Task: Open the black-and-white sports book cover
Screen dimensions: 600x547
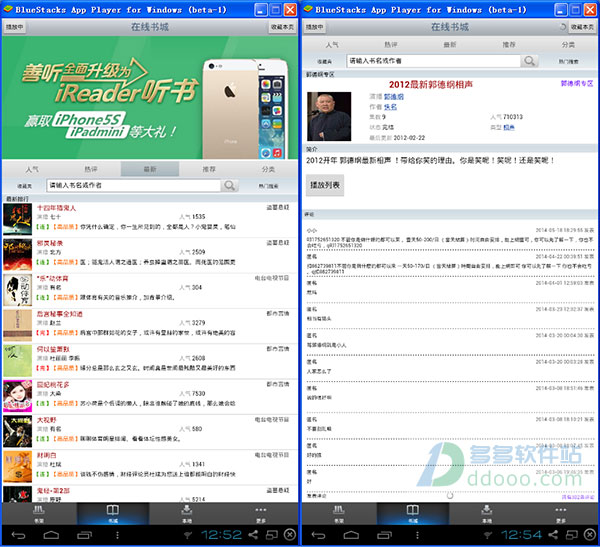Action: click(x=18, y=290)
